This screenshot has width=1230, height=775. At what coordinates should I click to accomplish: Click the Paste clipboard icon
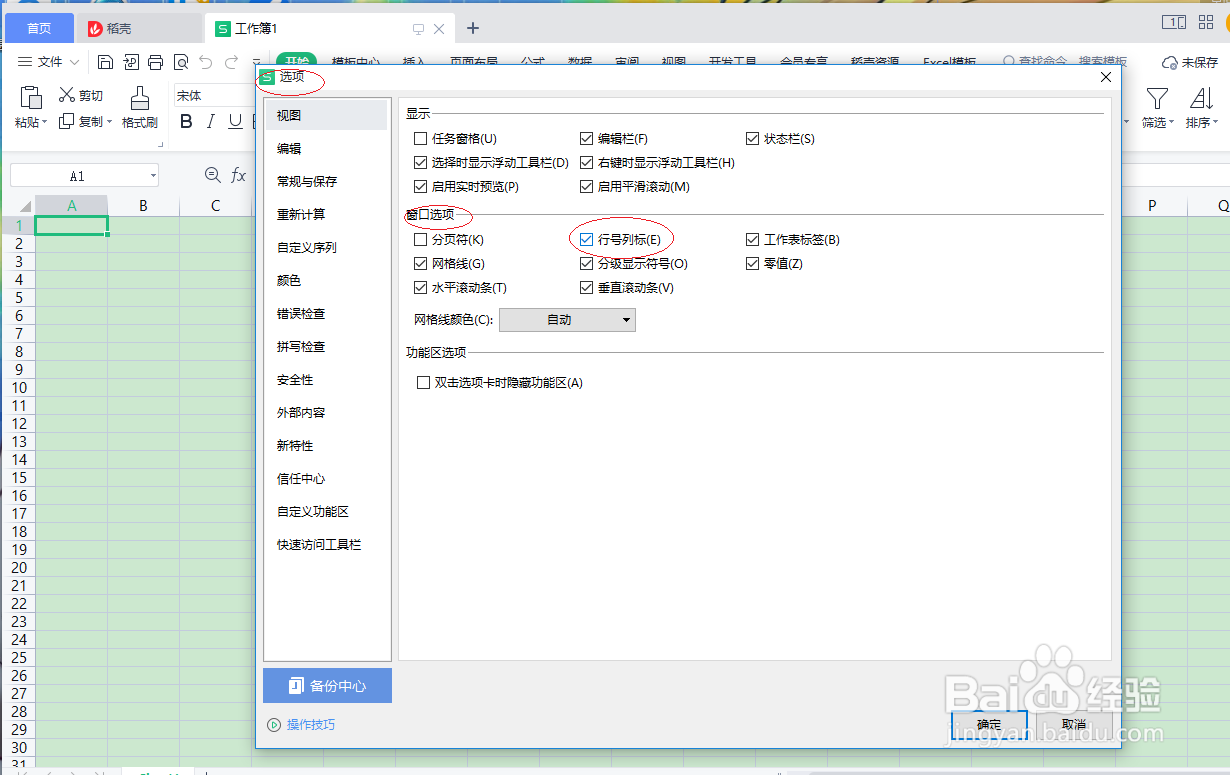(30, 97)
